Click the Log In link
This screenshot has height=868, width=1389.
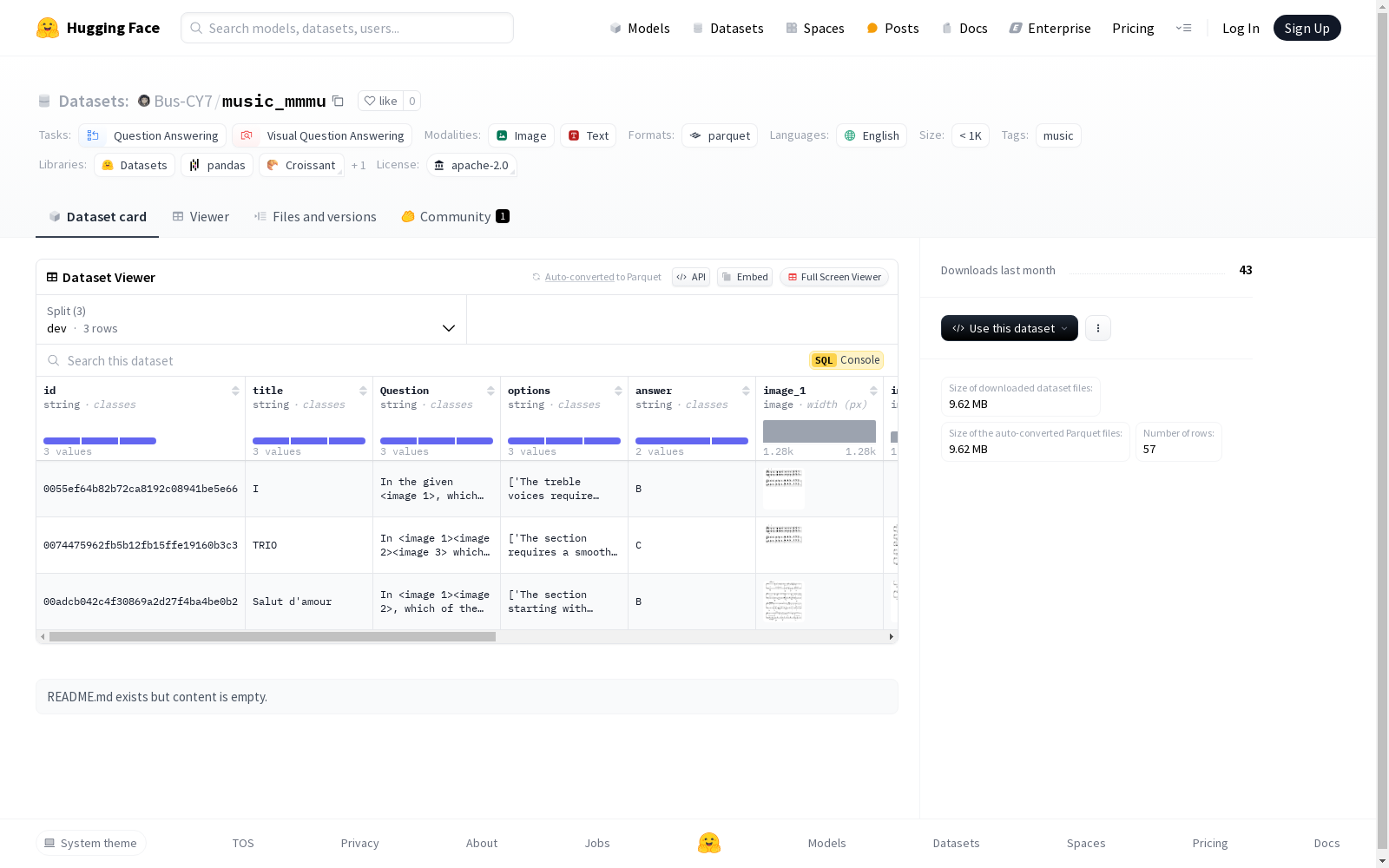click(x=1241, y=28)
